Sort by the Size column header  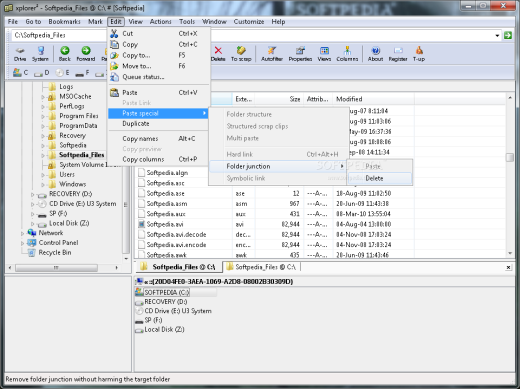coord(279,99)
